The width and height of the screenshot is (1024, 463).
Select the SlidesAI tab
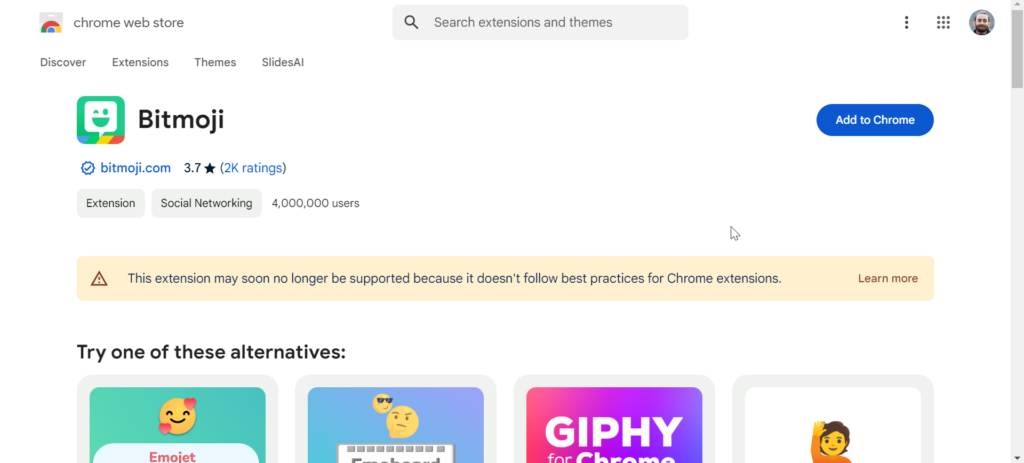point(283,62)
